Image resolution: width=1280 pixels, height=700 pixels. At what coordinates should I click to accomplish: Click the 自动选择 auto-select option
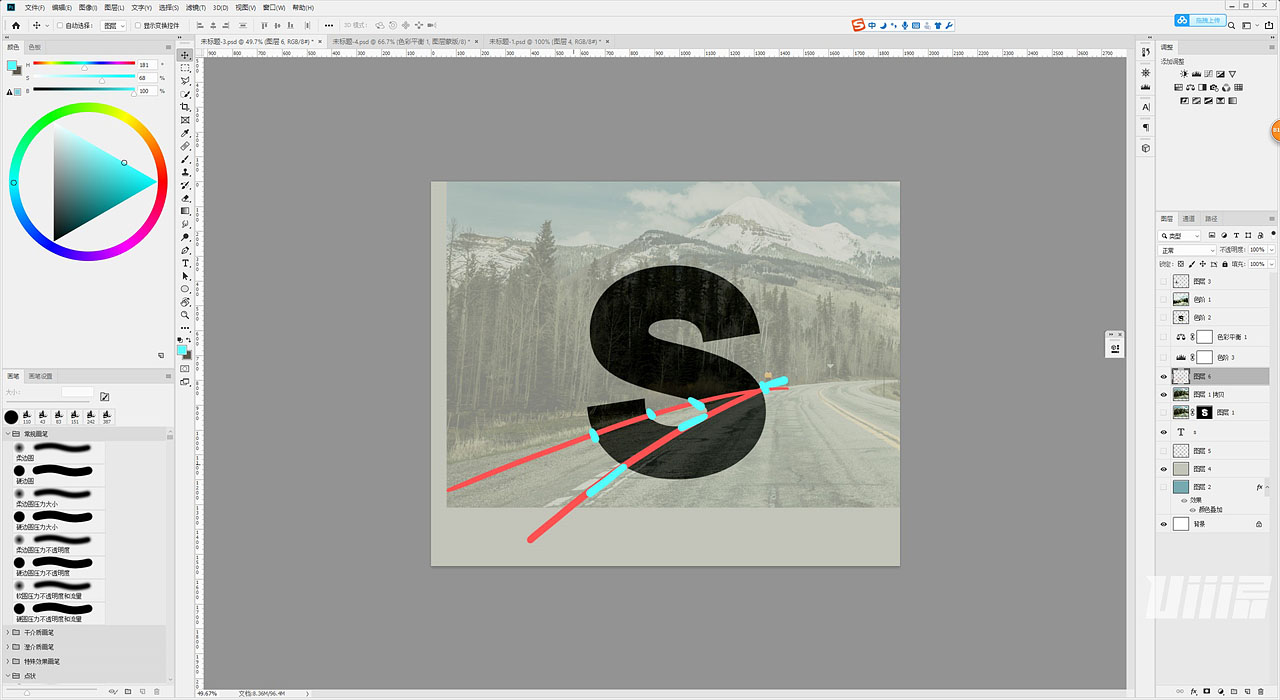click(x=62, y=25)
